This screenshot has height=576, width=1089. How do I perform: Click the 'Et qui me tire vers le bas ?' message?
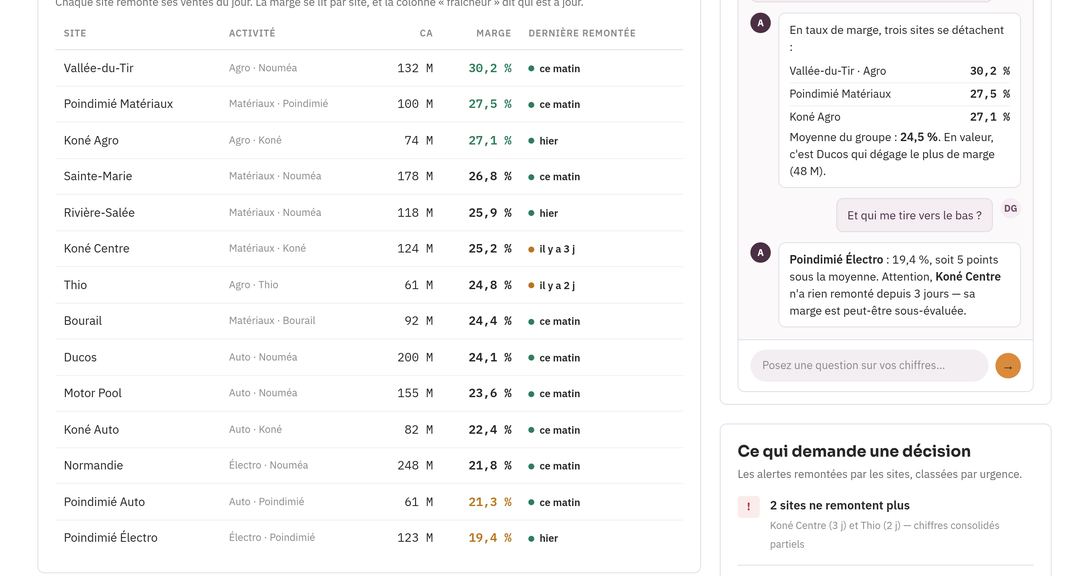(x=914, y=215)
